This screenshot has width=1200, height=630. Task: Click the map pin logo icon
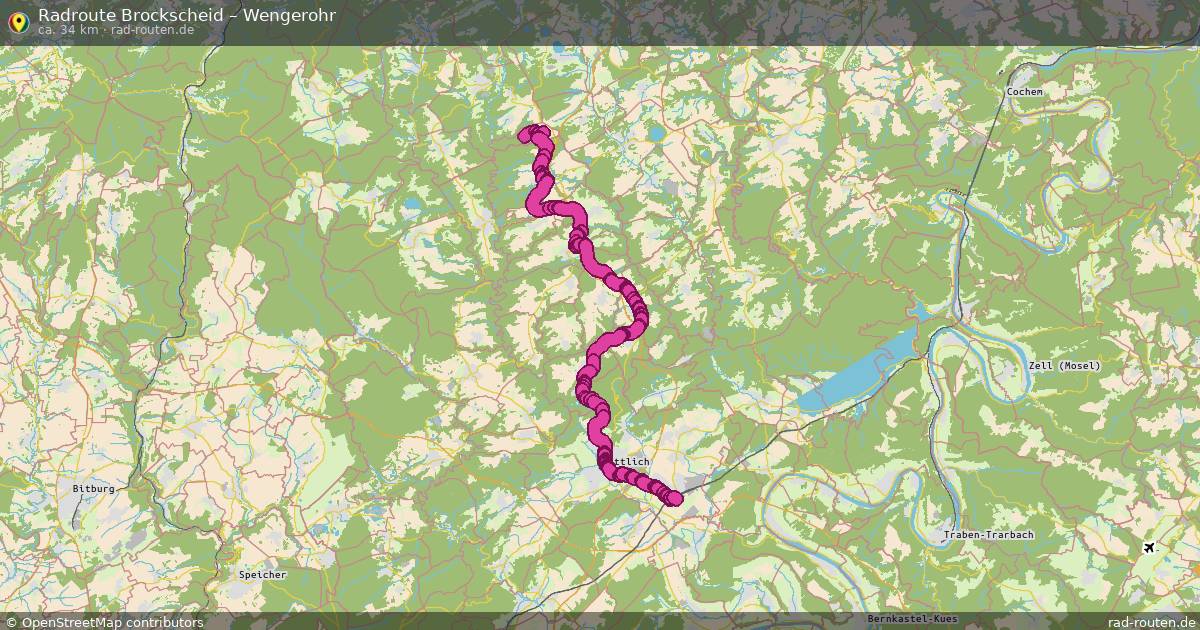tap(17, 21)
